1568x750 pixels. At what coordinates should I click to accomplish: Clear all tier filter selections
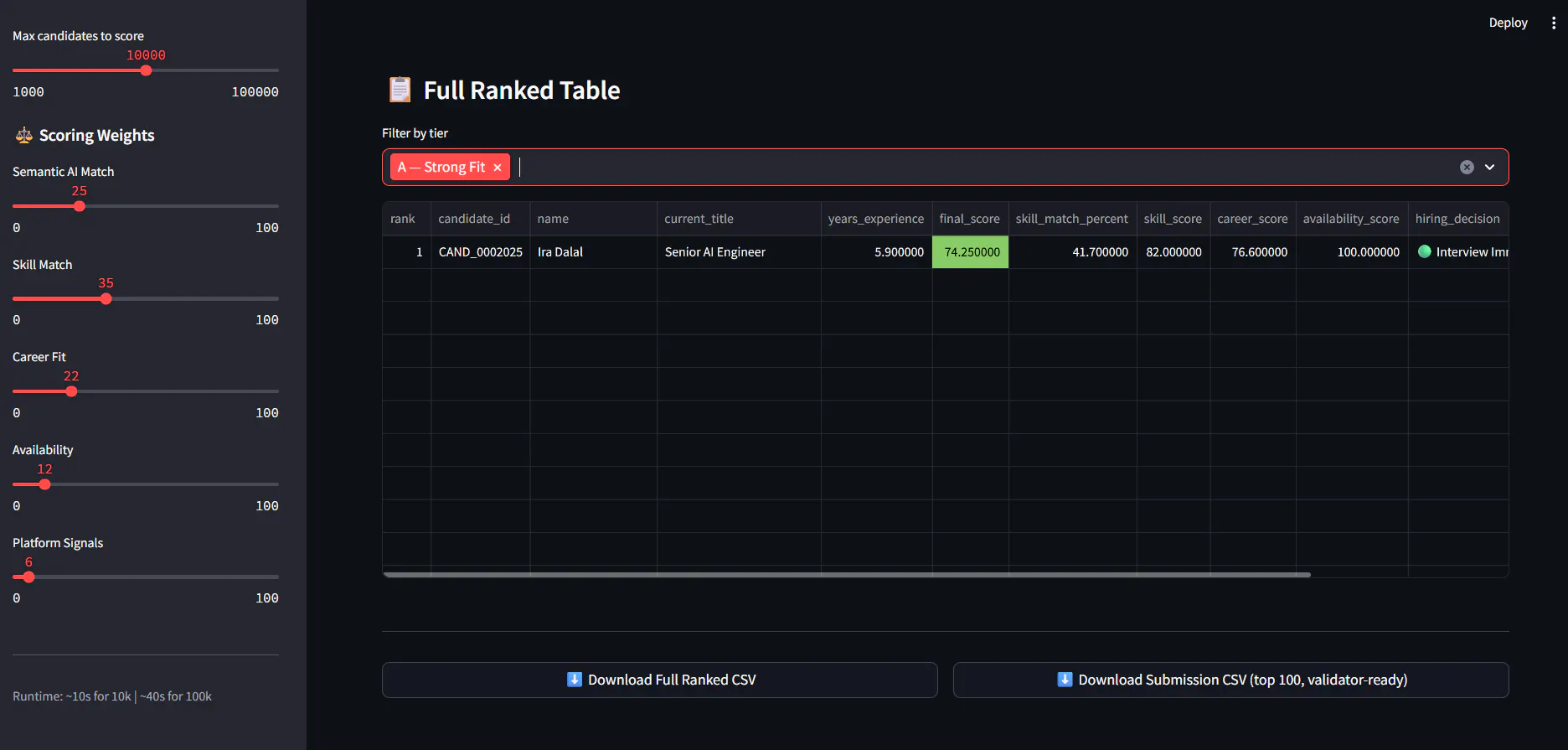pos(1467,167)
